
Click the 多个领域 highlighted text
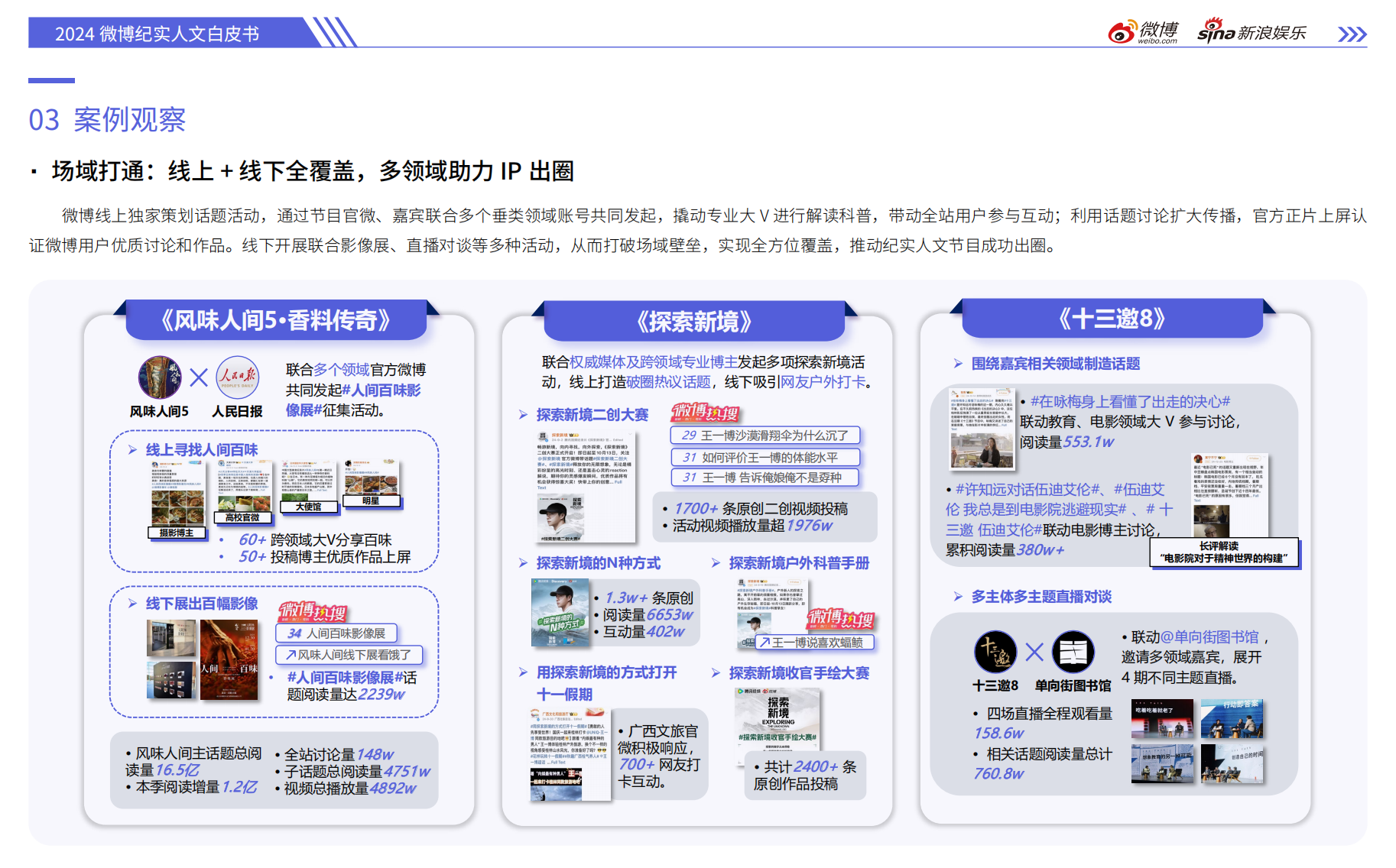coord(342,370)
